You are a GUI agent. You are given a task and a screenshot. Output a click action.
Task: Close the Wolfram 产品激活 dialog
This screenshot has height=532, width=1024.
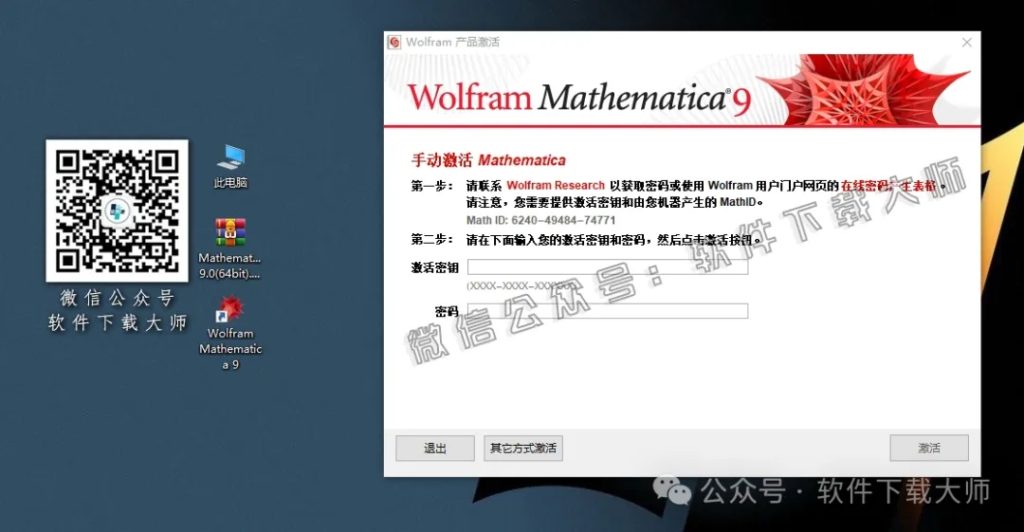click(967, 42)
